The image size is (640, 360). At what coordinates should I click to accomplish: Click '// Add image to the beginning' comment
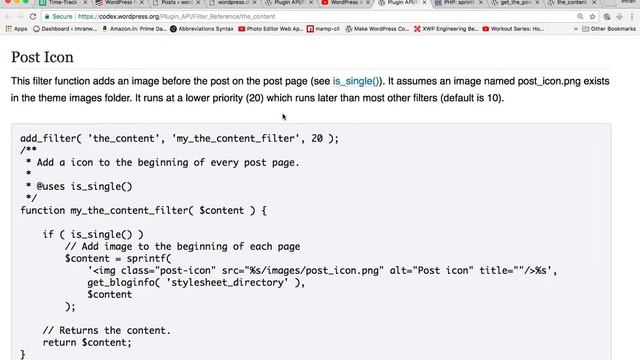coord(182,247)
